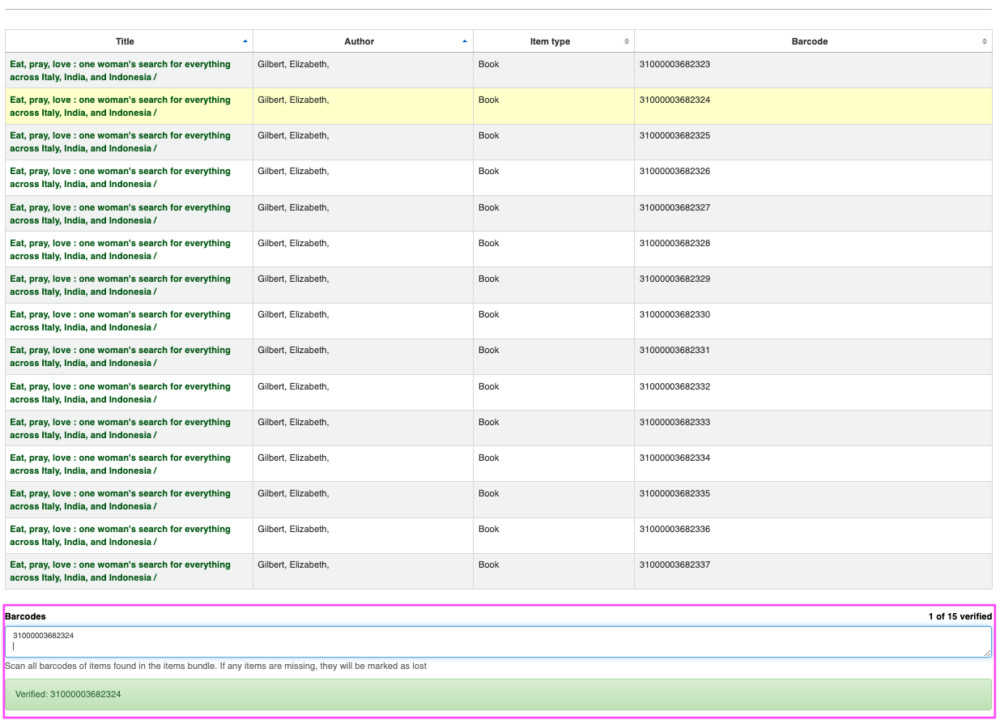Screen dimensions: 1000x724
Task: Click "Book" item type in row 31000003682333
Action: [x=489, y=423]
